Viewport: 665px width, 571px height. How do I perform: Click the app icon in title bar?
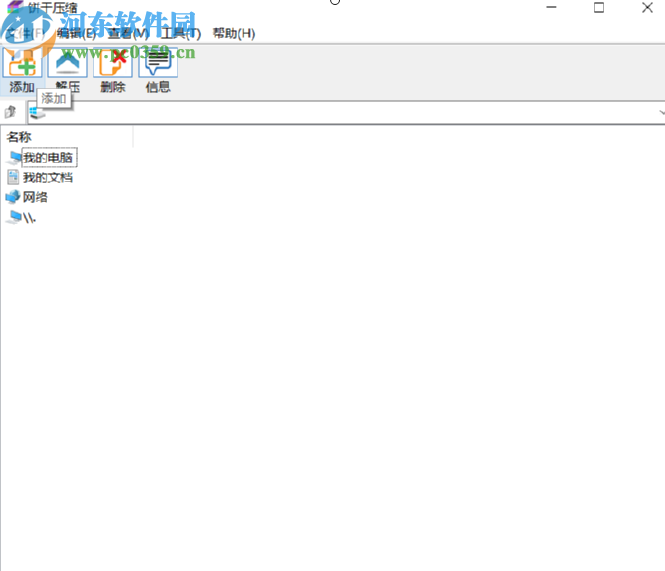click(15, 7)
